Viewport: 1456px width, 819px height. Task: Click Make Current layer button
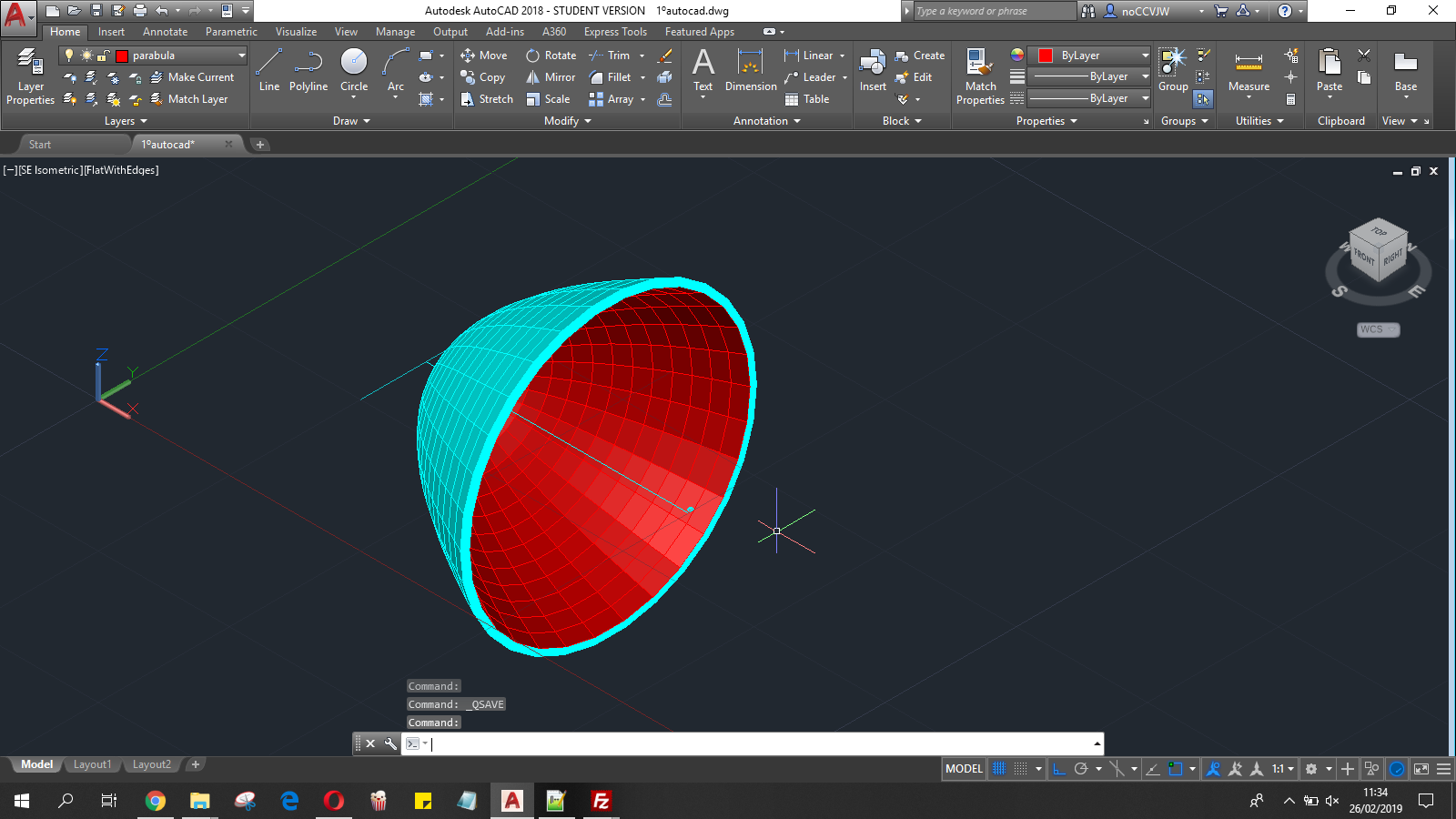(x=192, y=77)
